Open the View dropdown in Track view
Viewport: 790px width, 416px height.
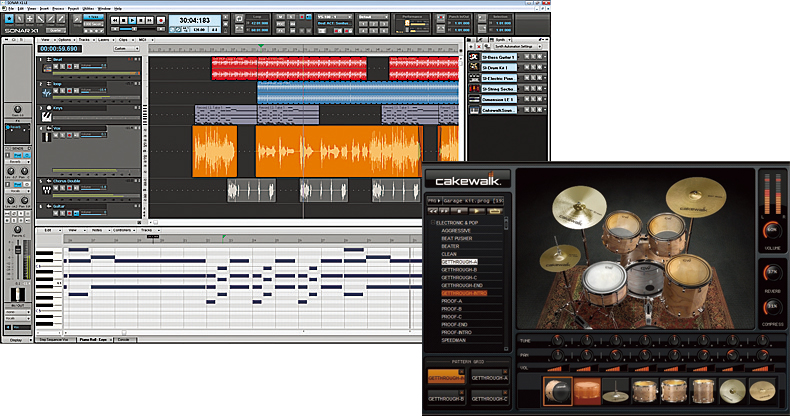coord(48,40)
